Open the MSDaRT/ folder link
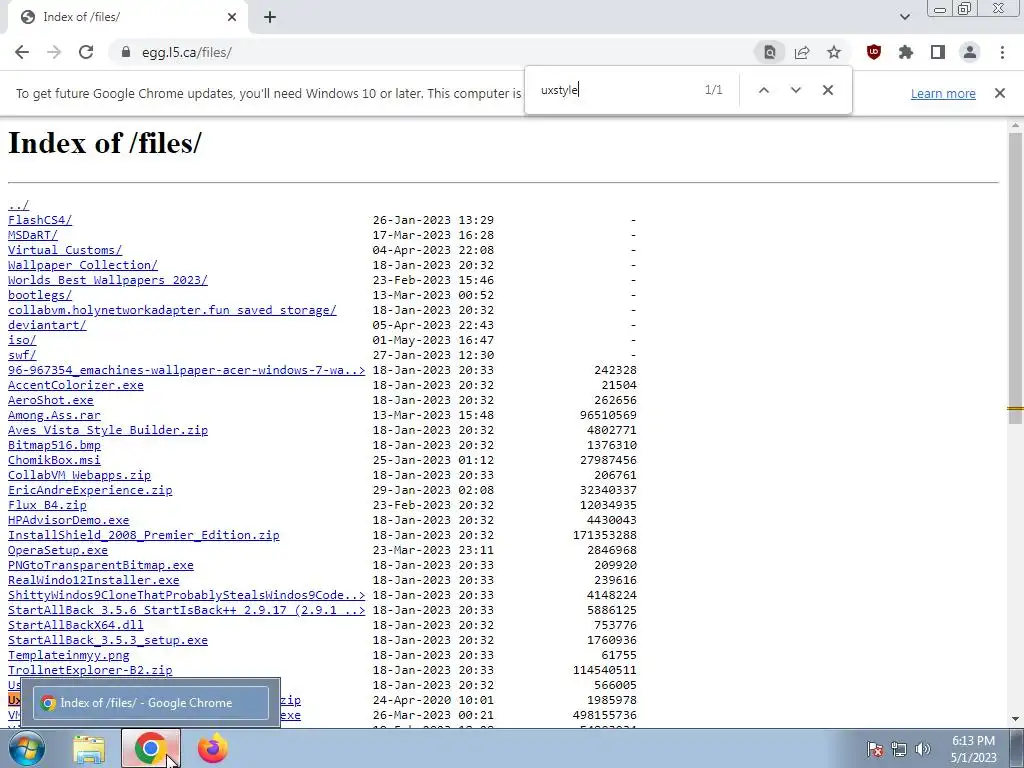Screen dimensions: 1024x768 click(x=33, y=235)
